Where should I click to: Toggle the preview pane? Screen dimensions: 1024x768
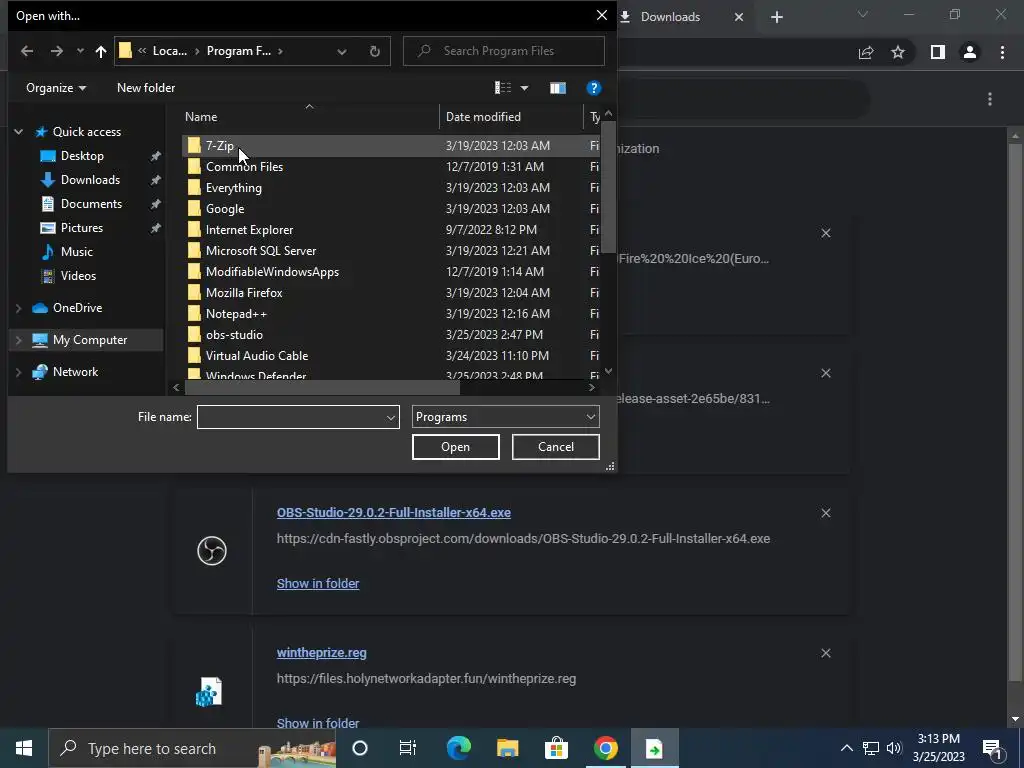[x=558, y=88]
